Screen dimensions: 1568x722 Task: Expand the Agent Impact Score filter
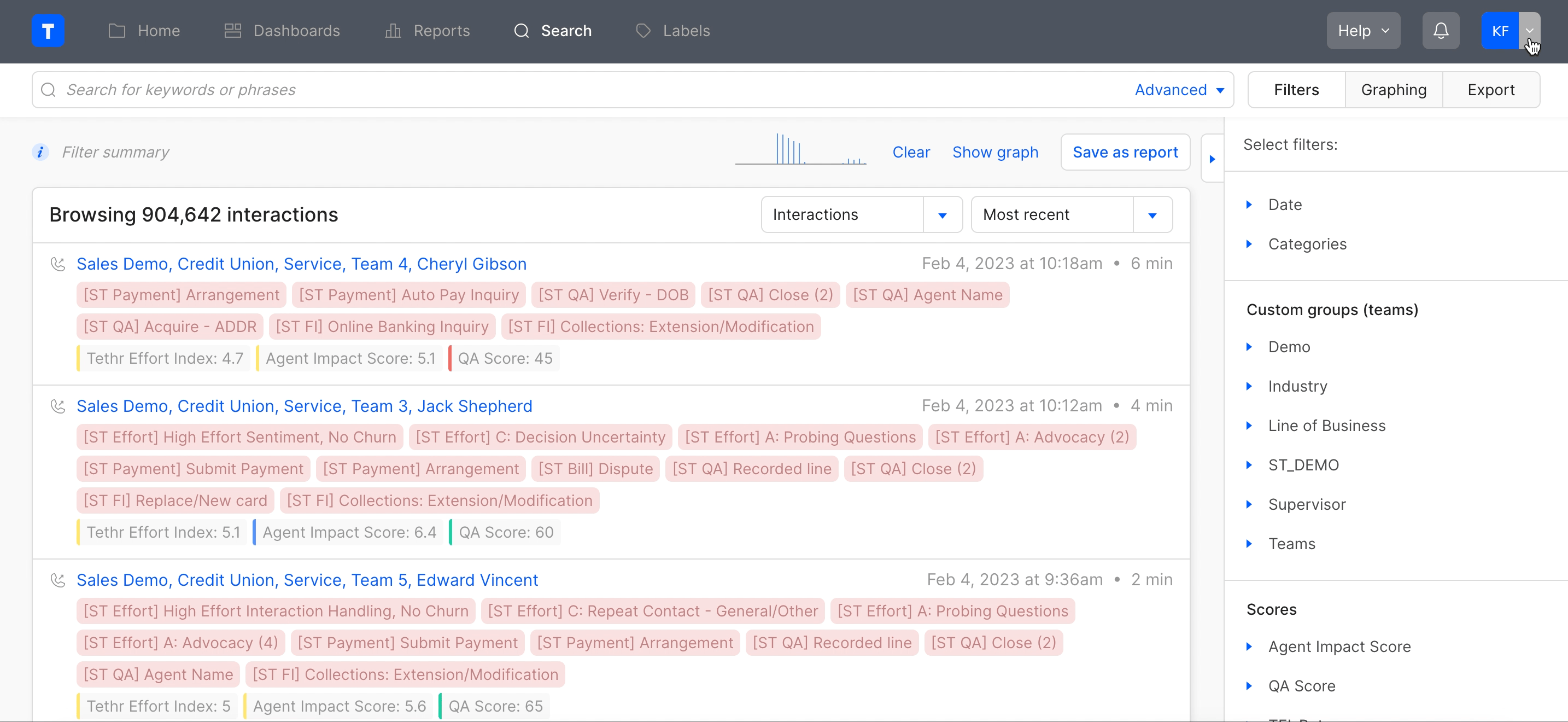[x=1338, y=647]
